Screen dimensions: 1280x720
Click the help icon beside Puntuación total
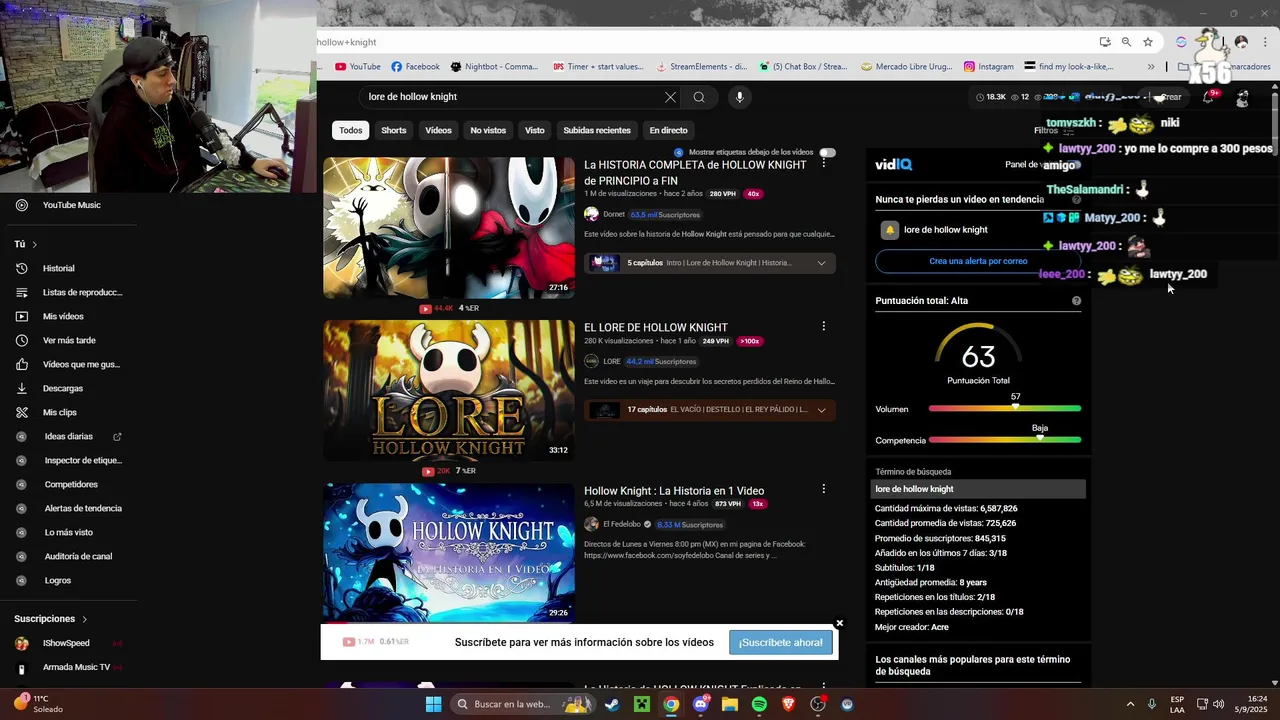[1076, 300]
